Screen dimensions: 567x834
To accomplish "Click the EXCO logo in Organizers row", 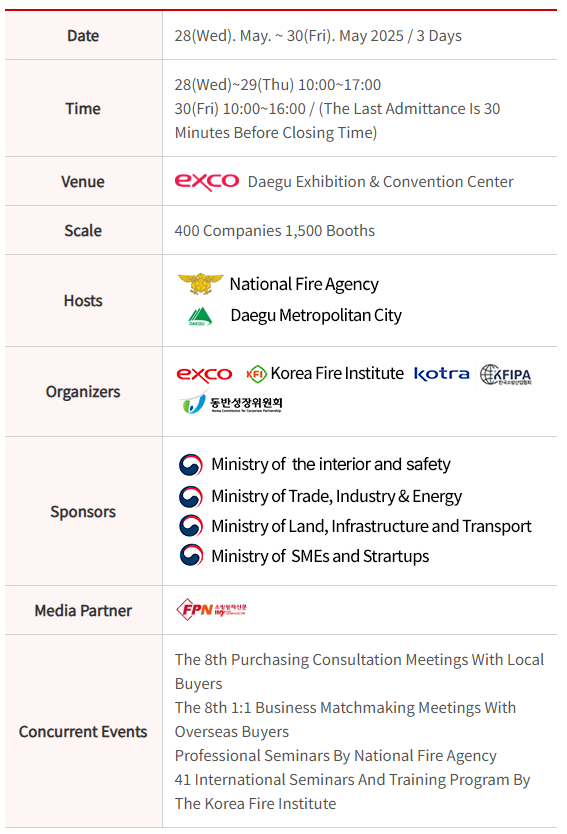I will coord(204,374).
